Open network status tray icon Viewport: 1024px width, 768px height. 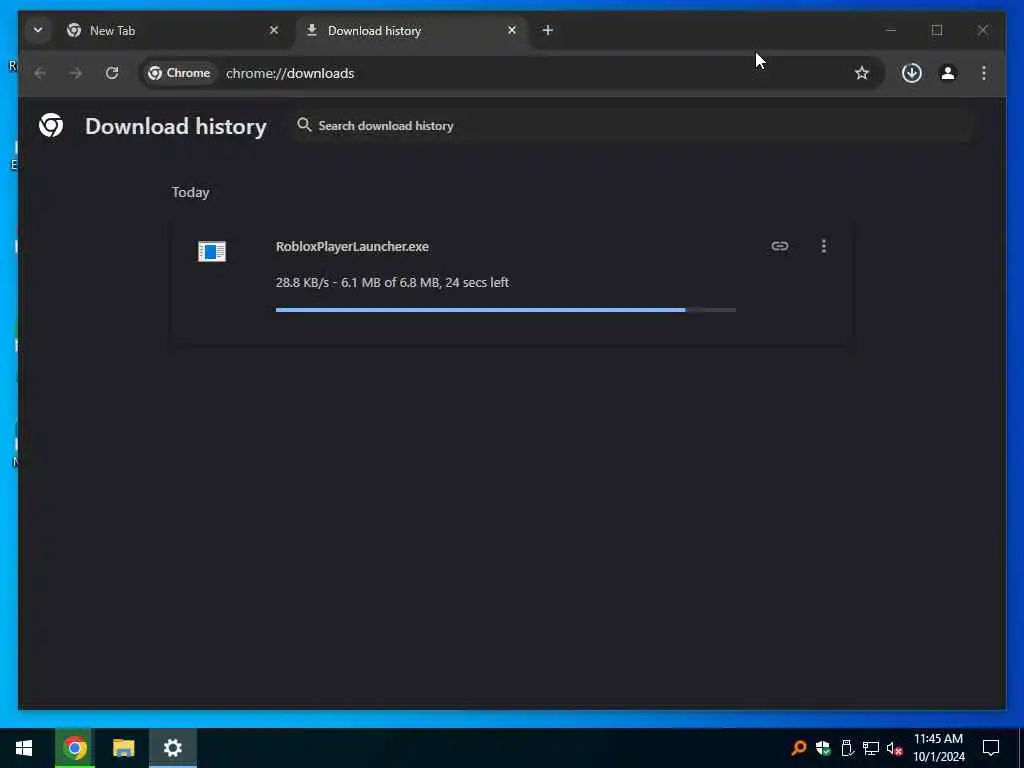coord(871,748)
